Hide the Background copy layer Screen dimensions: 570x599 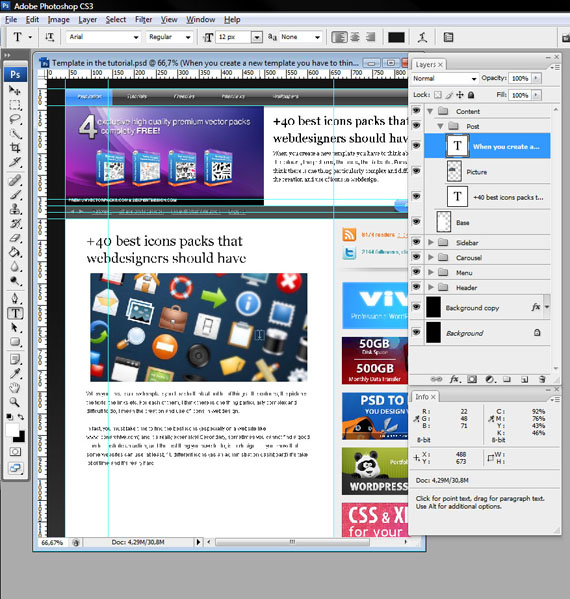[416, 307]
